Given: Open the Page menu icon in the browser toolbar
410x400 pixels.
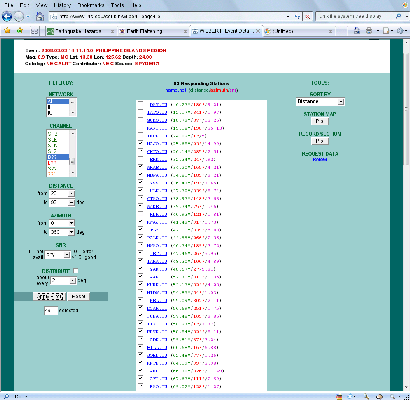Looking at the screenshot, I should tap(386, 31).
